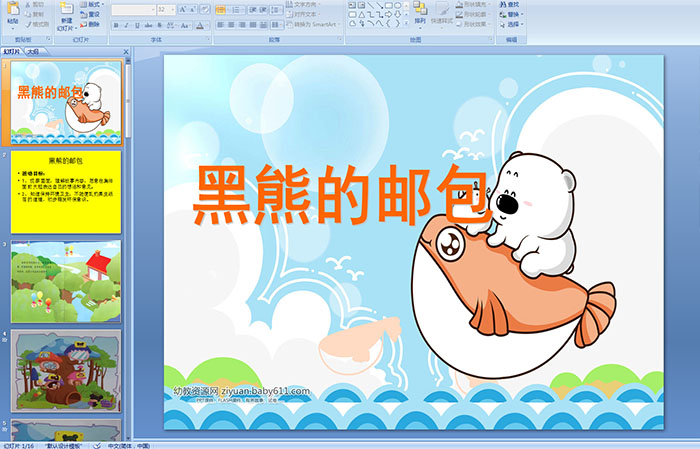
Task: Align text left
Action: pos(221,25)
